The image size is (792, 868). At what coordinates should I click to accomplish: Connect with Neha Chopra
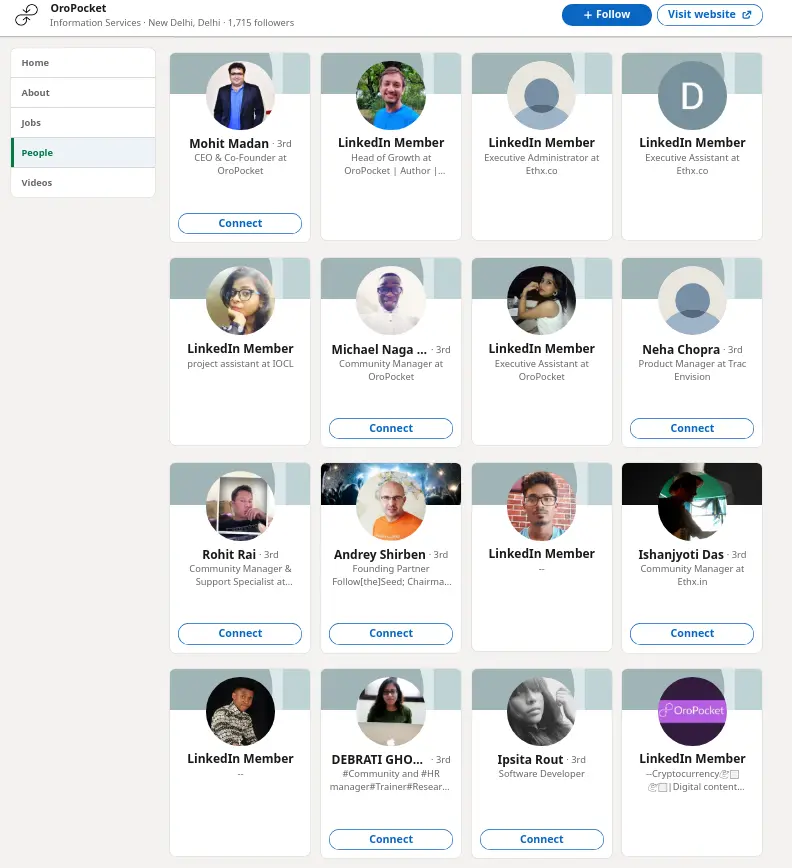point(692,428)
